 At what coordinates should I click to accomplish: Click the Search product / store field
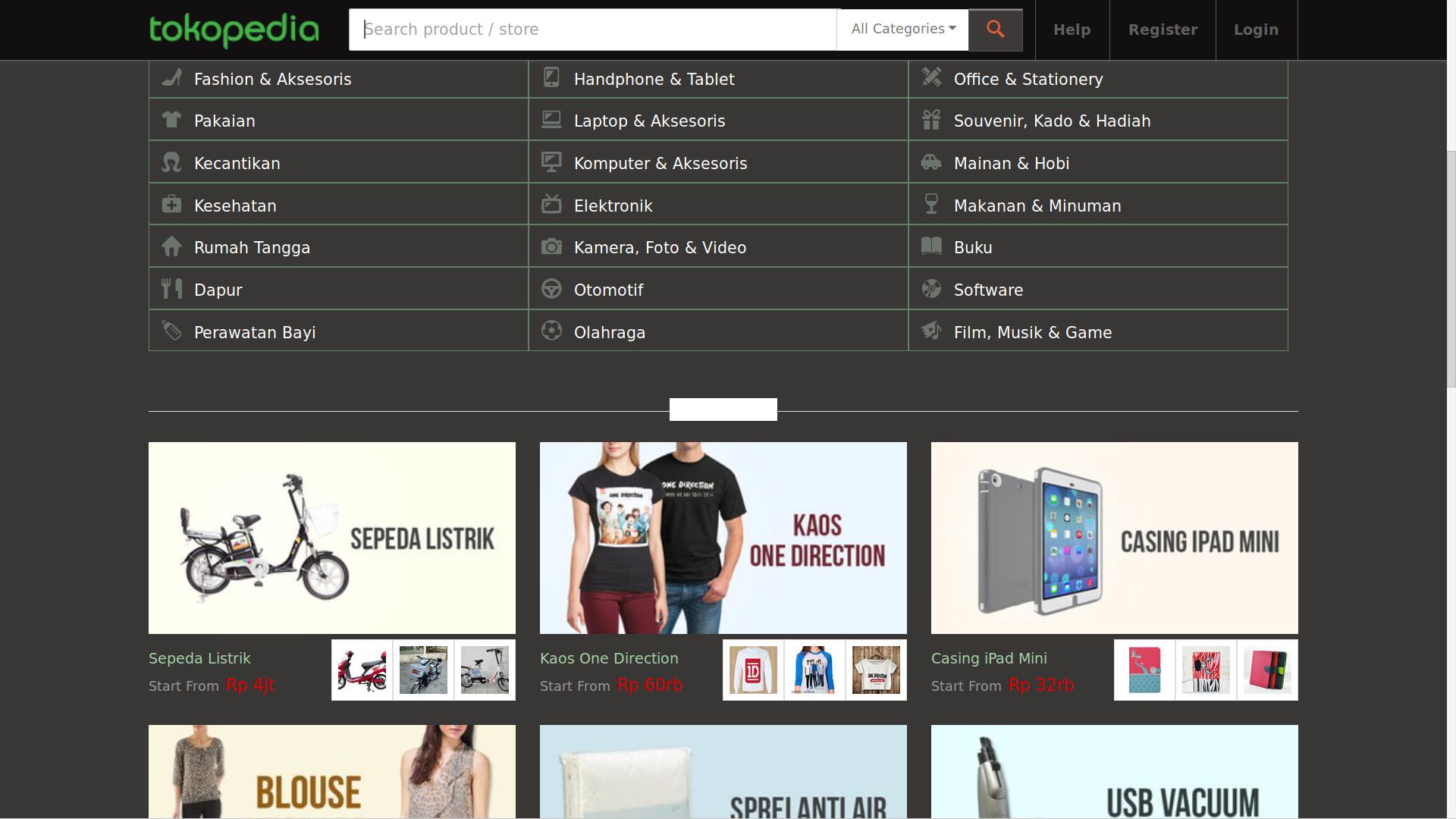coord(592,30)
